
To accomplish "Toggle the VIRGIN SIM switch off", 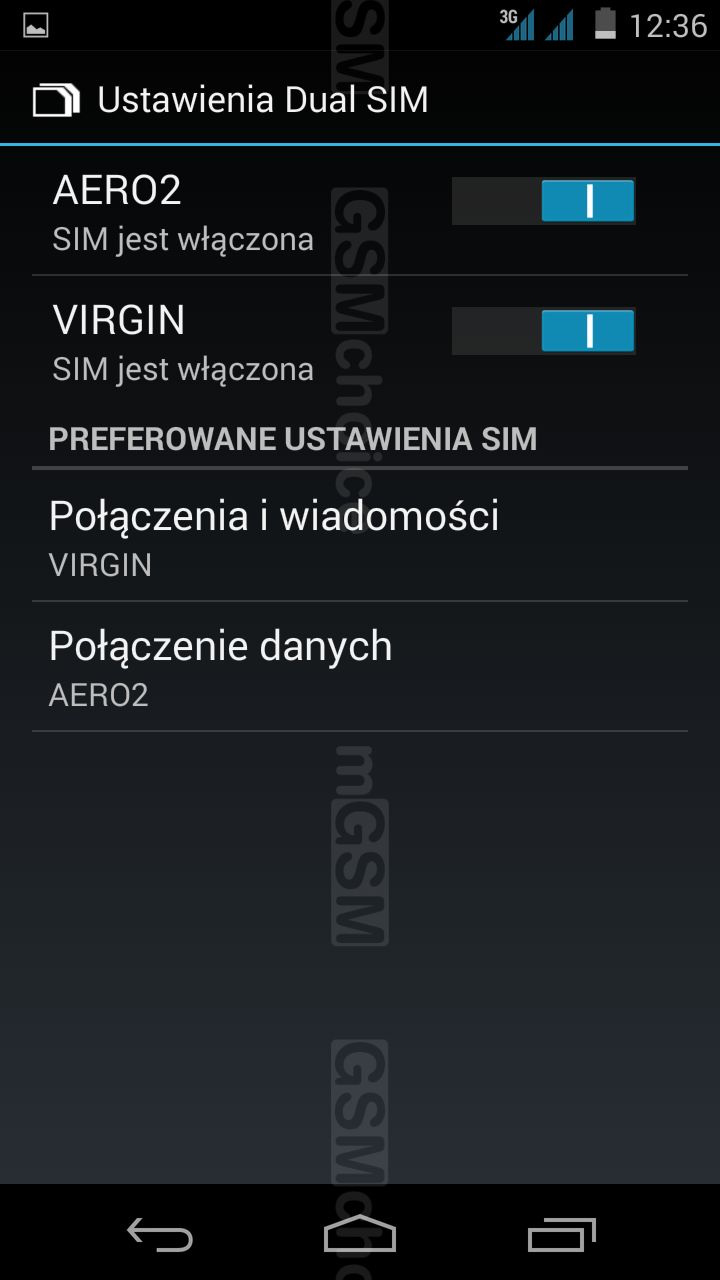I will 544,331.
